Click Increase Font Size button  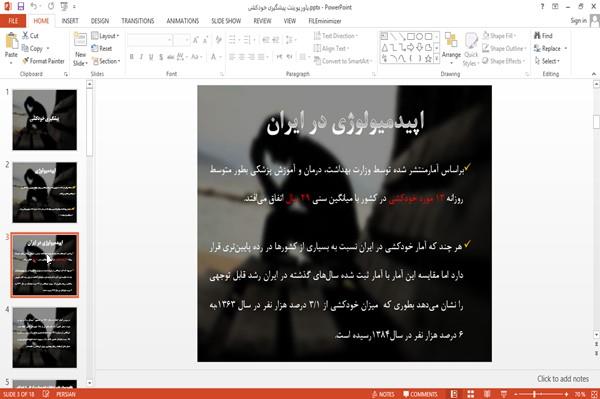click(x=196, y=40)
